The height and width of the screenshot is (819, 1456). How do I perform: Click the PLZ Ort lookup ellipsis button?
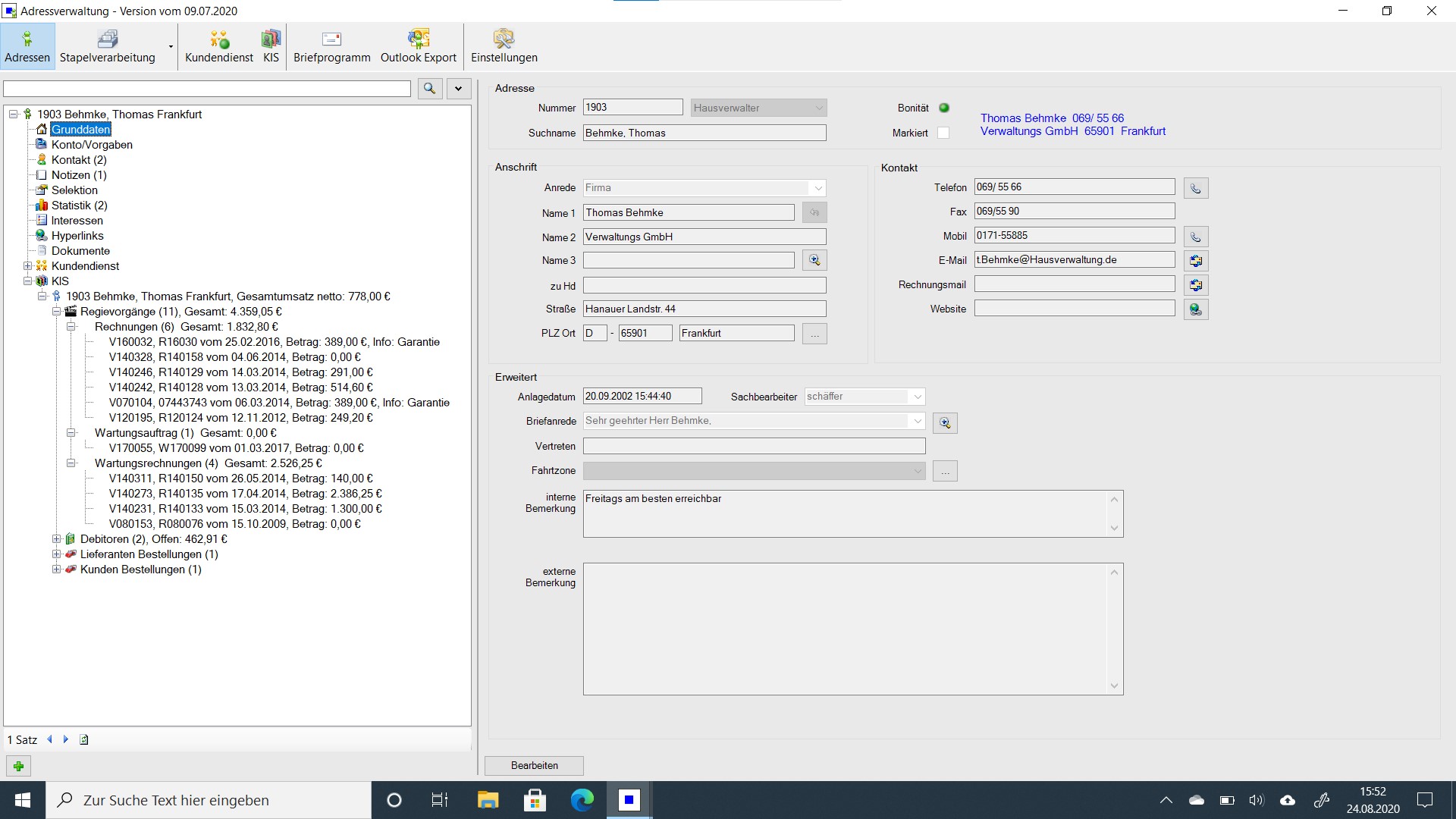point(814,334)
